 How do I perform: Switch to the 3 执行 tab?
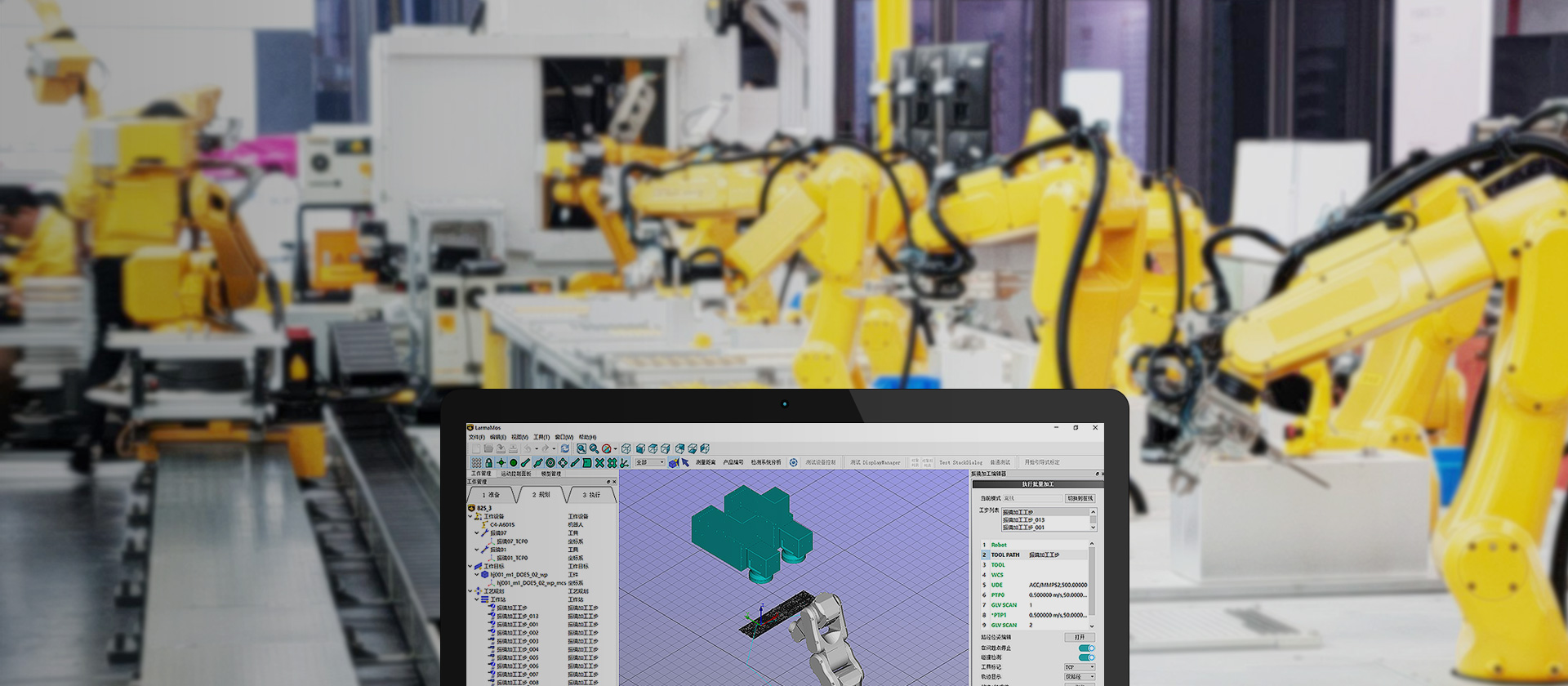click(591, 495)
